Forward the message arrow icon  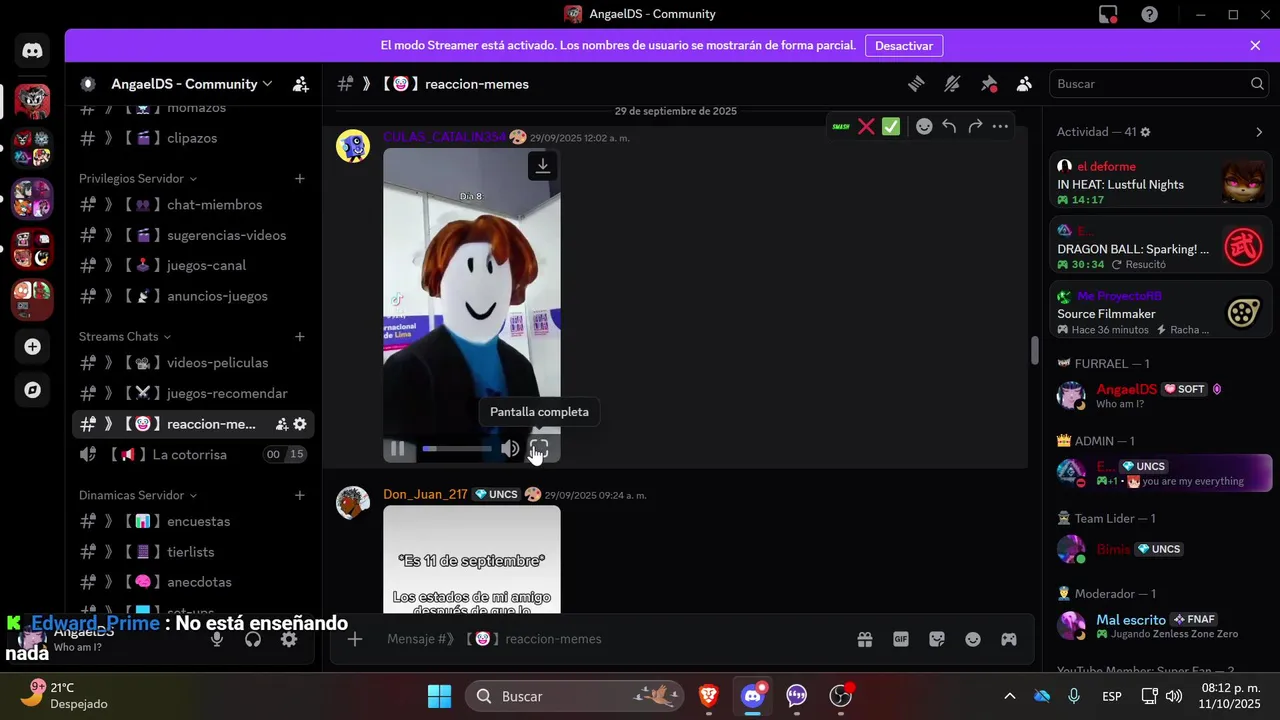pos(975,126)
